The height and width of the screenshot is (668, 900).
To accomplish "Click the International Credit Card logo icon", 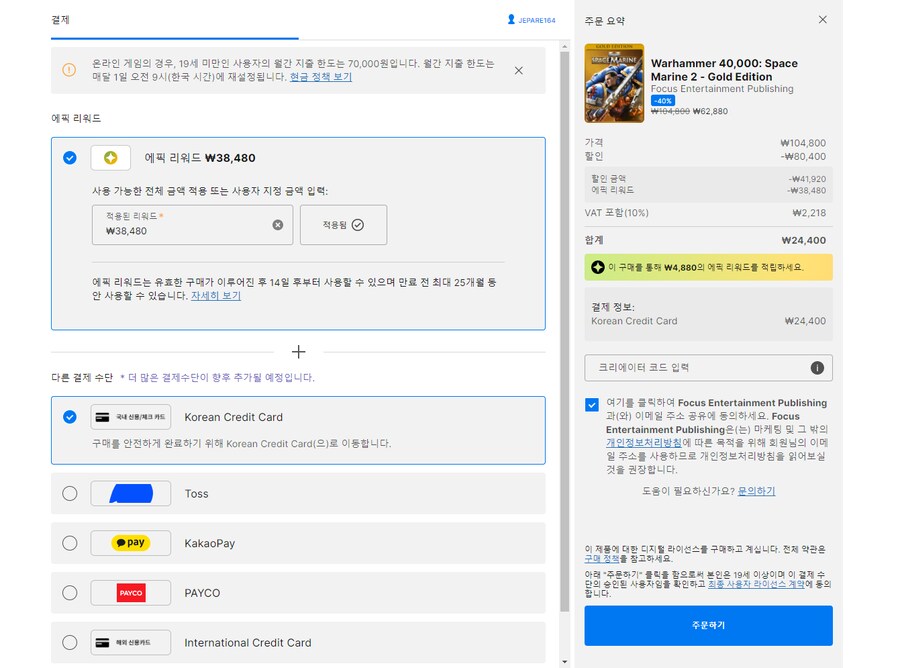I will tap(131, 643).
